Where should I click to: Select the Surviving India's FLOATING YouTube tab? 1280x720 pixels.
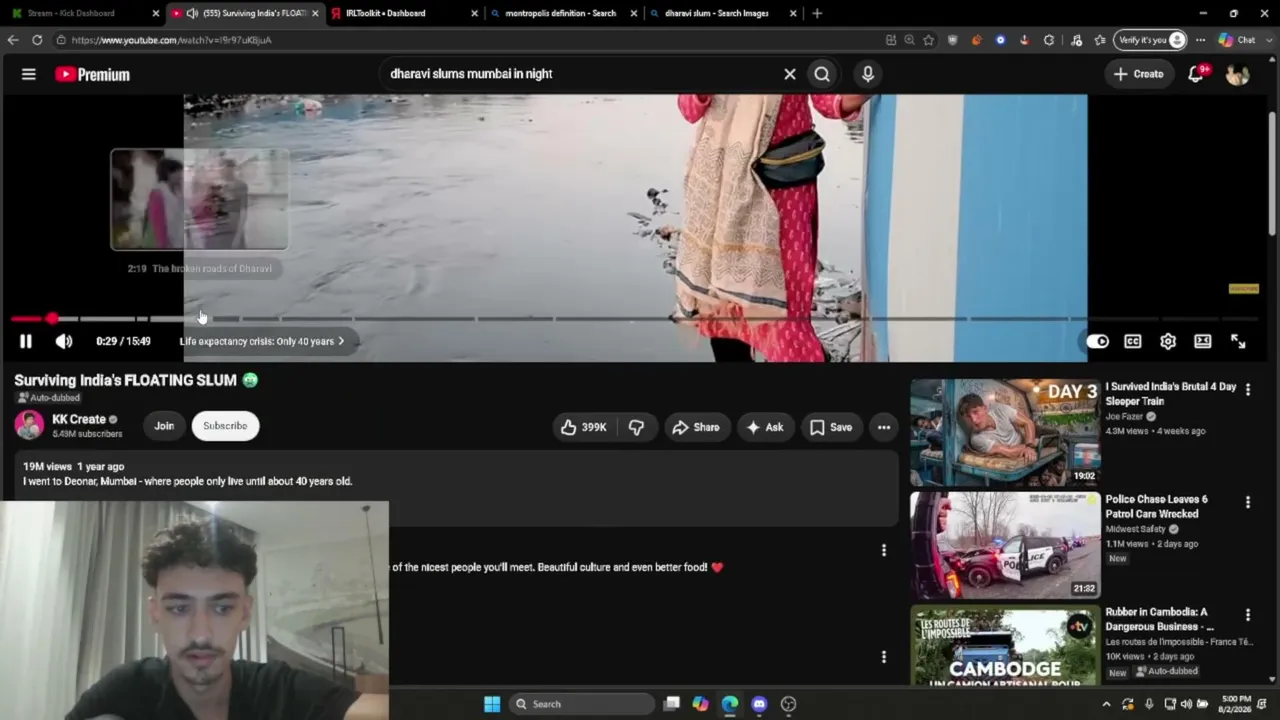245,13
